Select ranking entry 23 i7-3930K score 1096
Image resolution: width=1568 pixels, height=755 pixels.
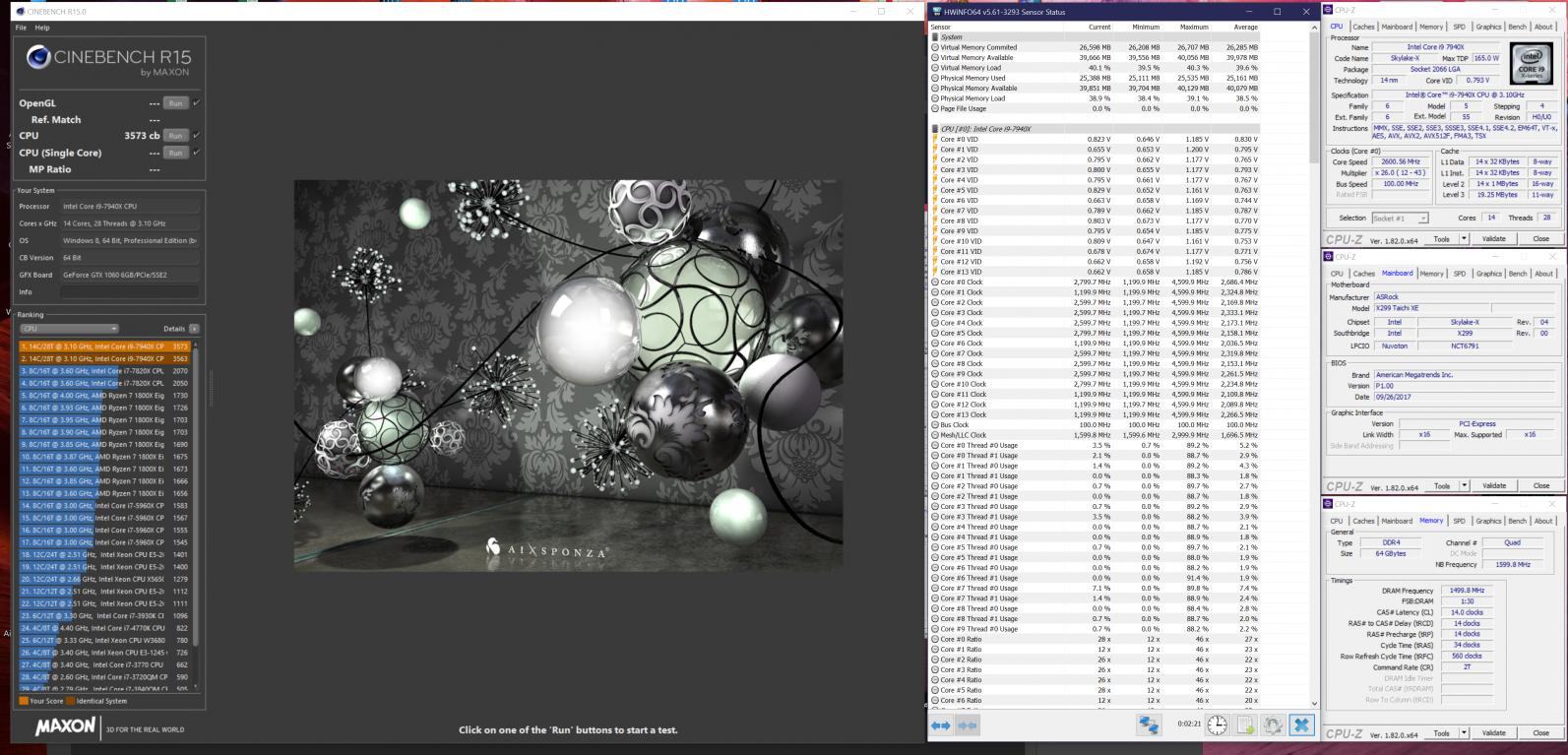point(104,615)
